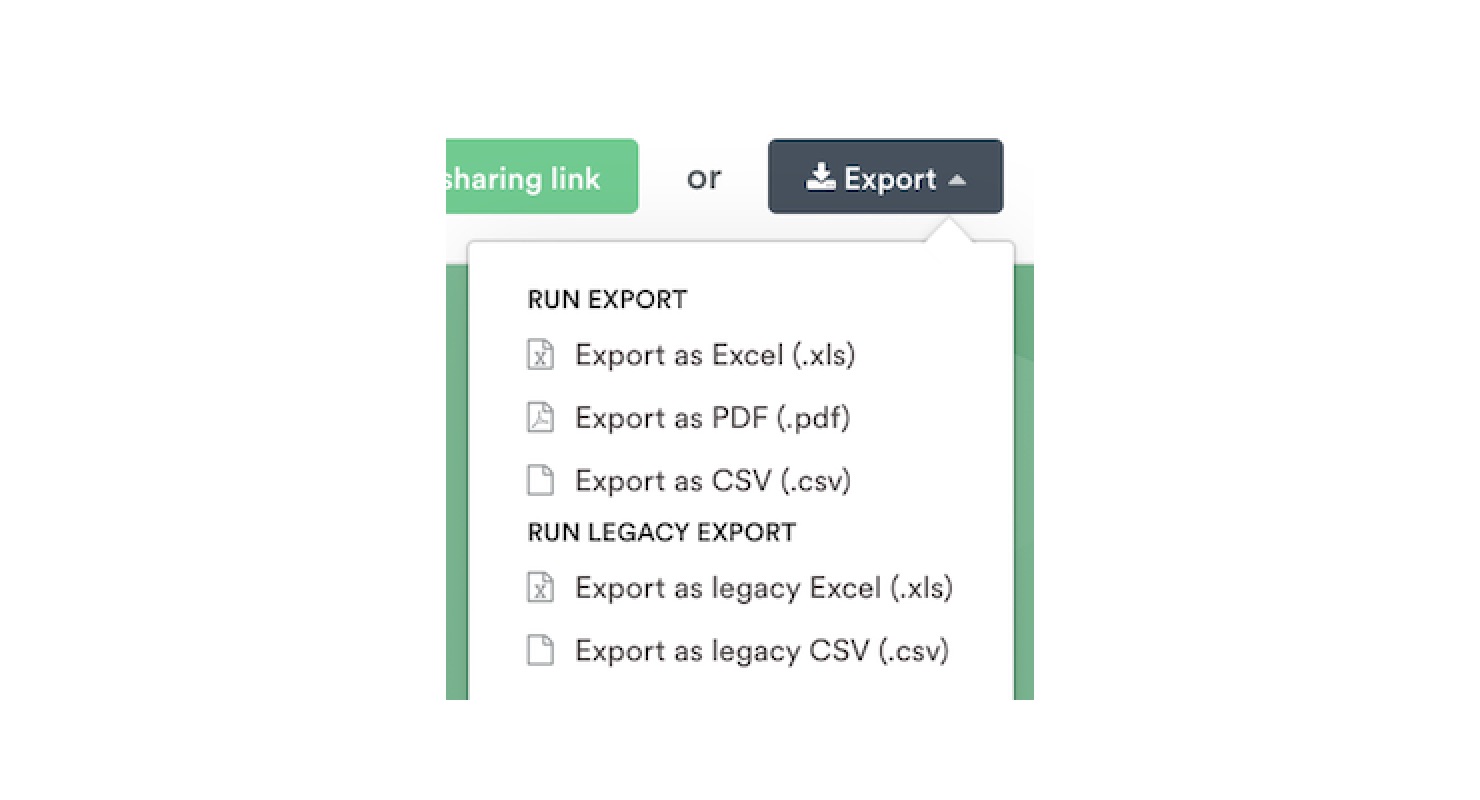
Task: Click the blank file icon beside Export as CSV
Action: (540, 480)
